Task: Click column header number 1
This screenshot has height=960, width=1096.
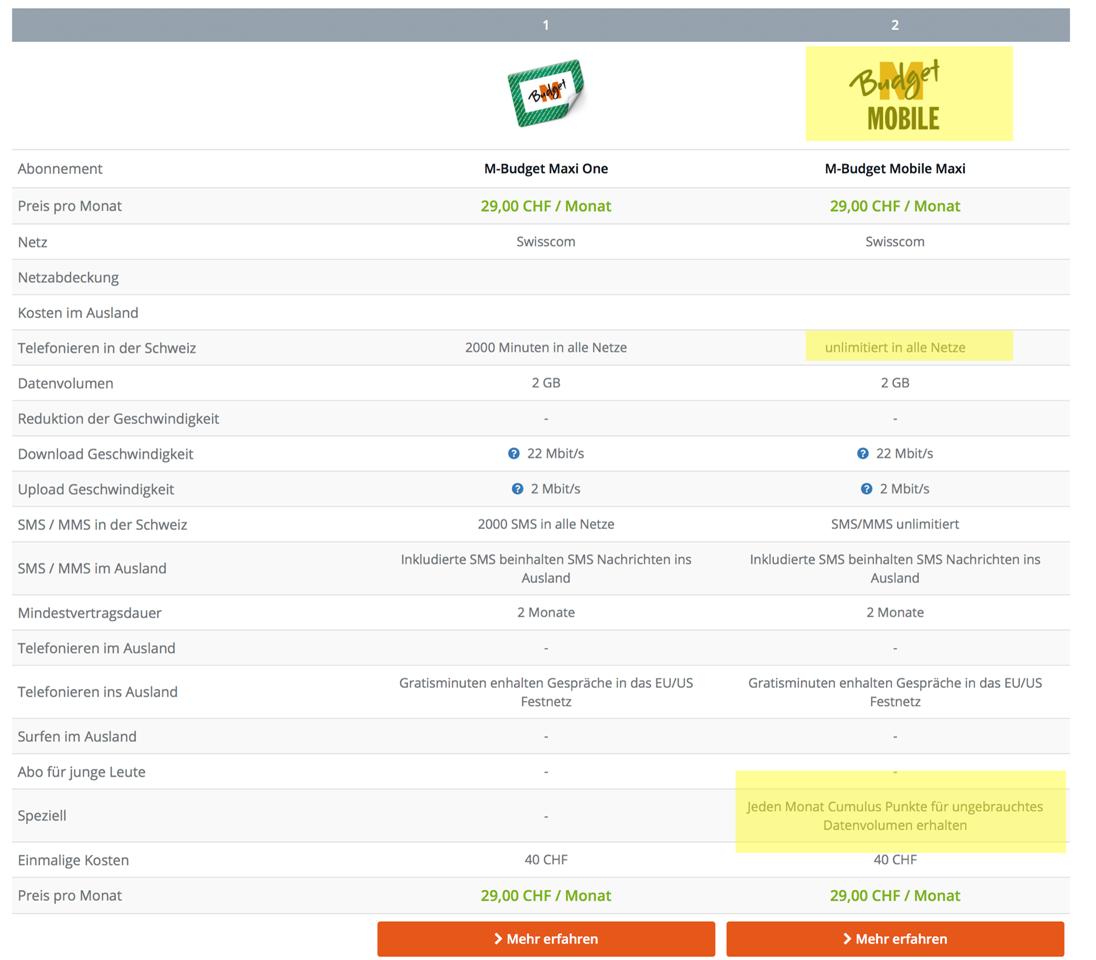Action: click(546, 25)
